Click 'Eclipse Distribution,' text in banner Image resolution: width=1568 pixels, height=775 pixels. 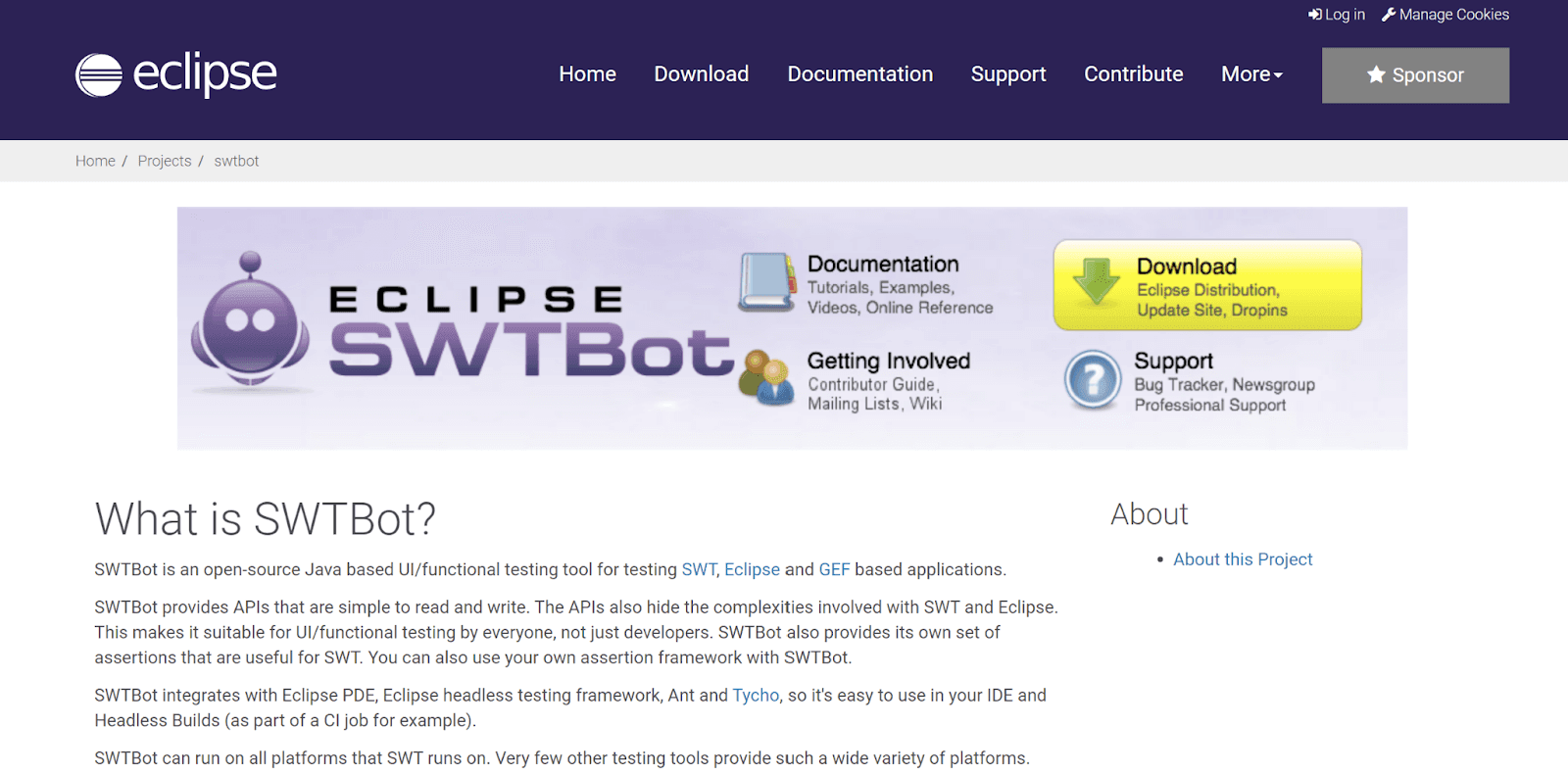1208,290
